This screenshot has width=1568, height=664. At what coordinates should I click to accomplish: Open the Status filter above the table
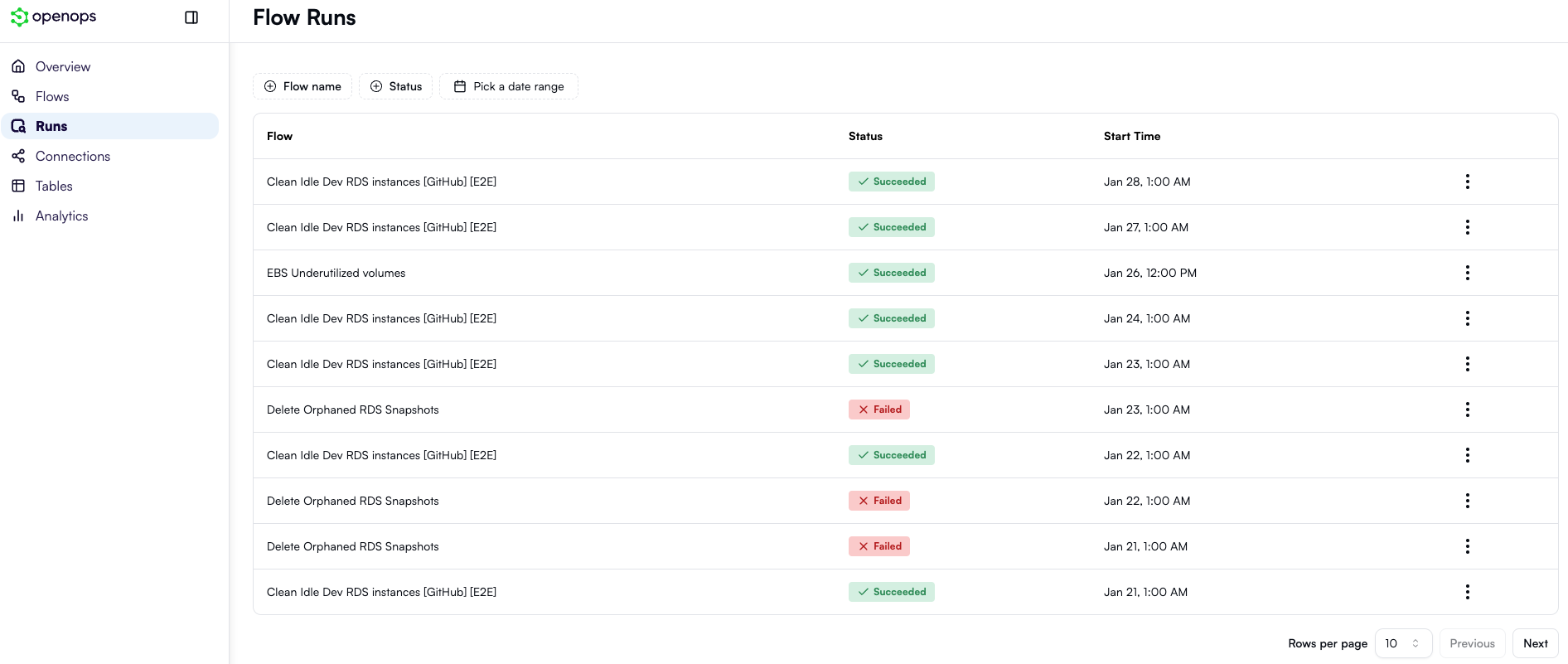(x=395, y=86)
